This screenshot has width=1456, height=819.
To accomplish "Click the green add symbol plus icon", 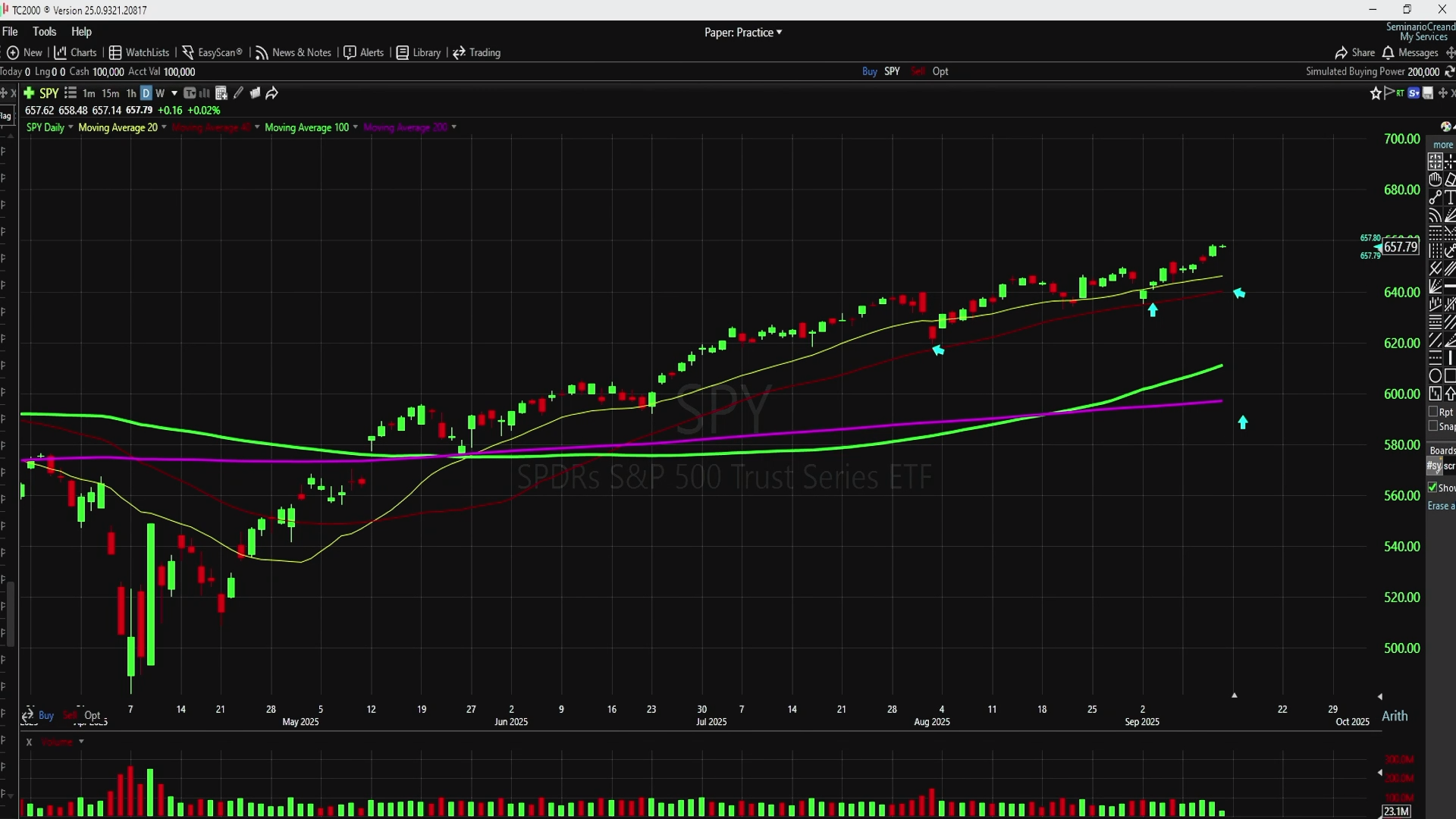I will tap(29, 93).
